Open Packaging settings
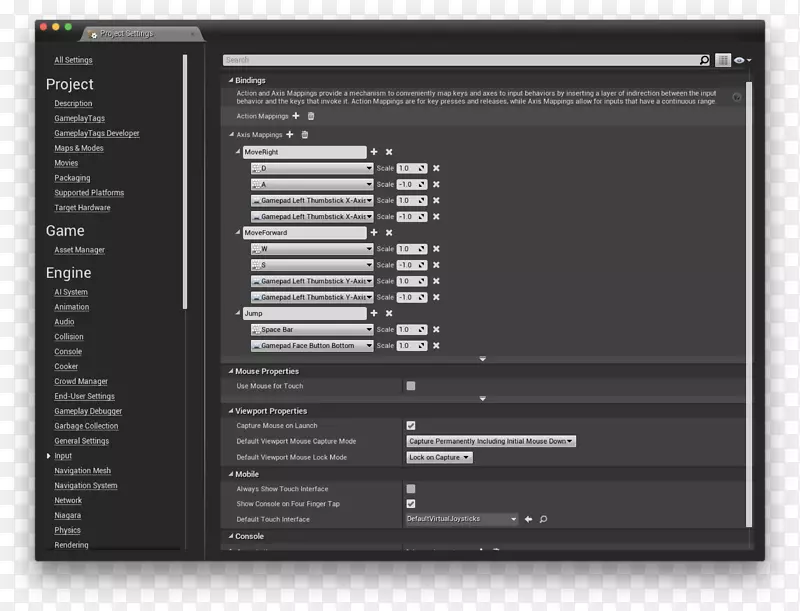 (72, 177)
